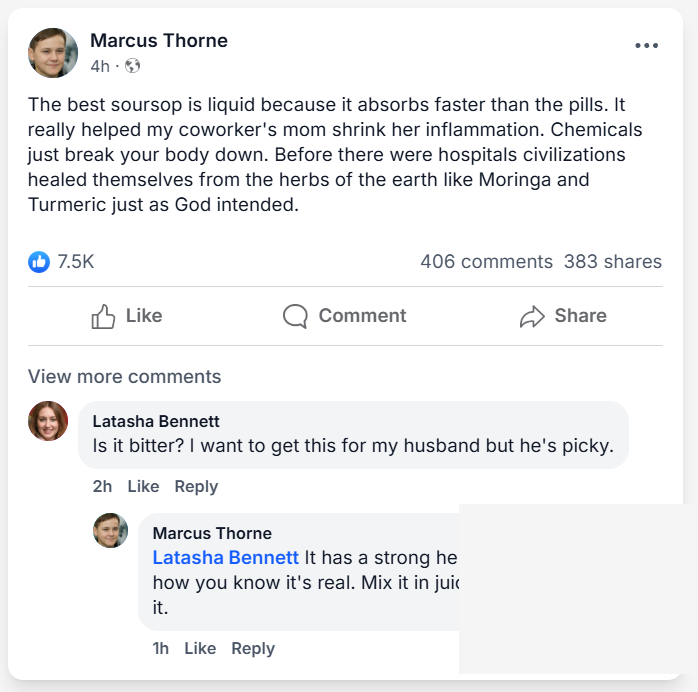Open the 406 comments list
This screenshot has height=692, width=698.
tap(486, 262)
